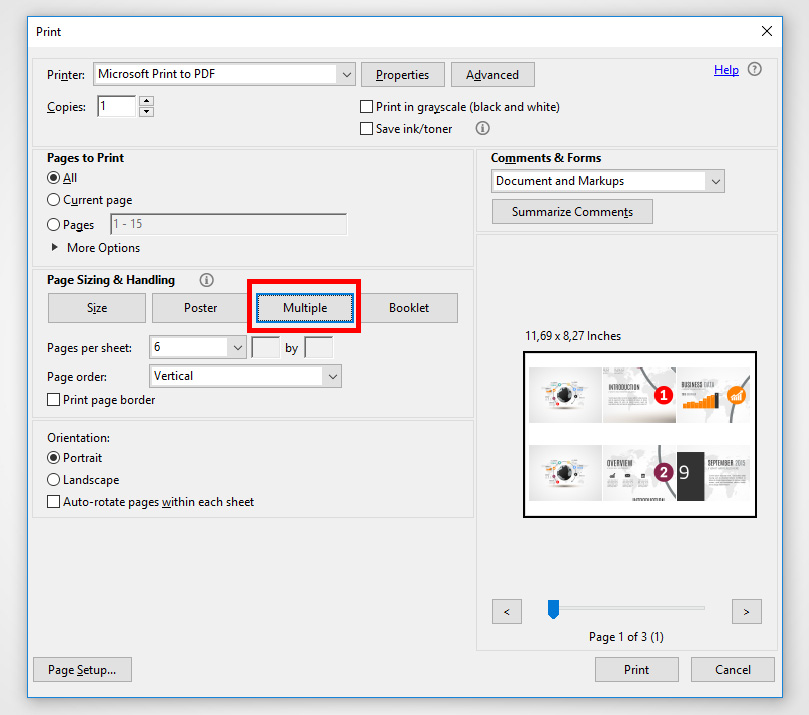
Task: Click the next page arrow in preview
Action: [746, 611]
